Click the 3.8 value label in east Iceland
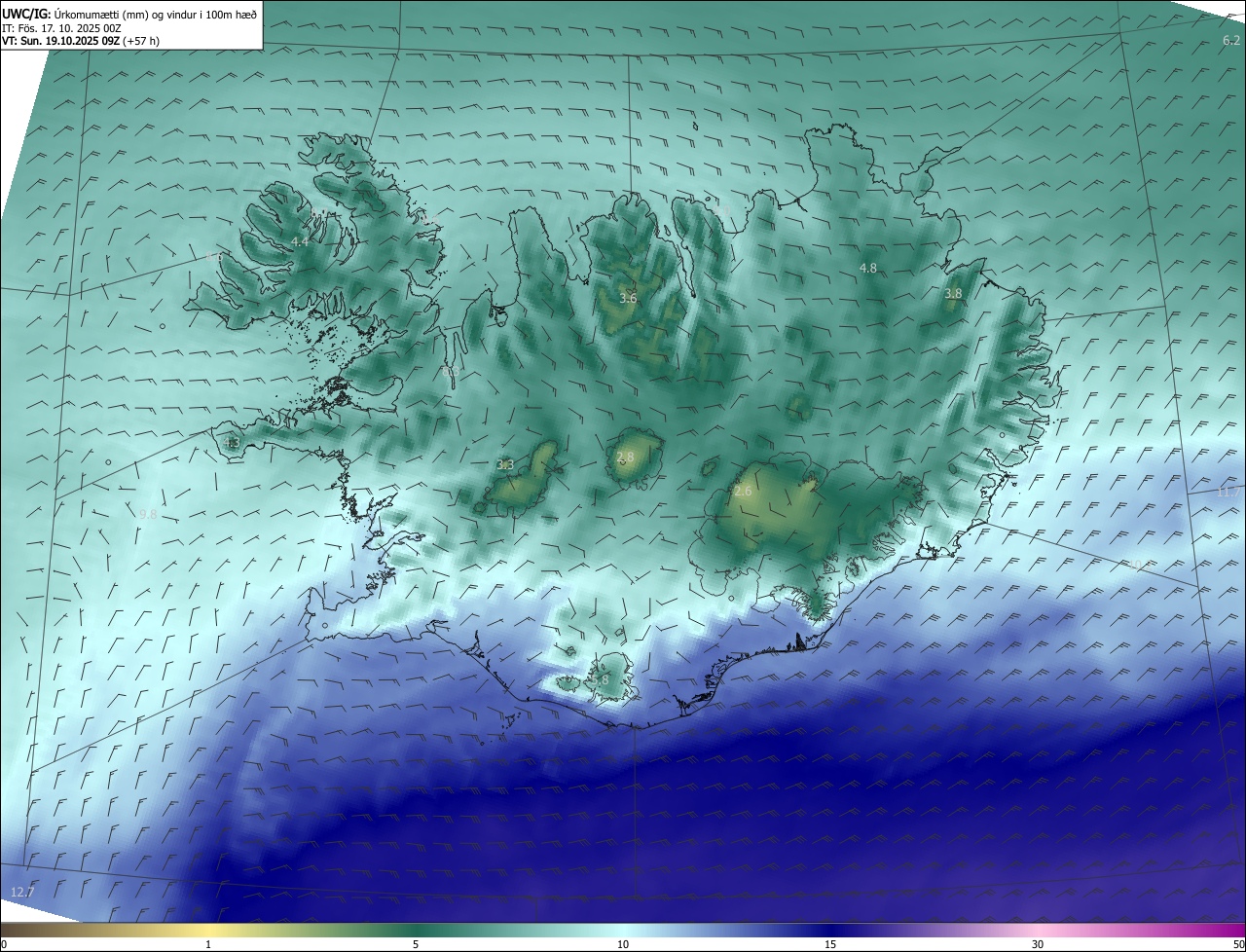The width and height of the screenshot is (1246, 952). (953, 293)
